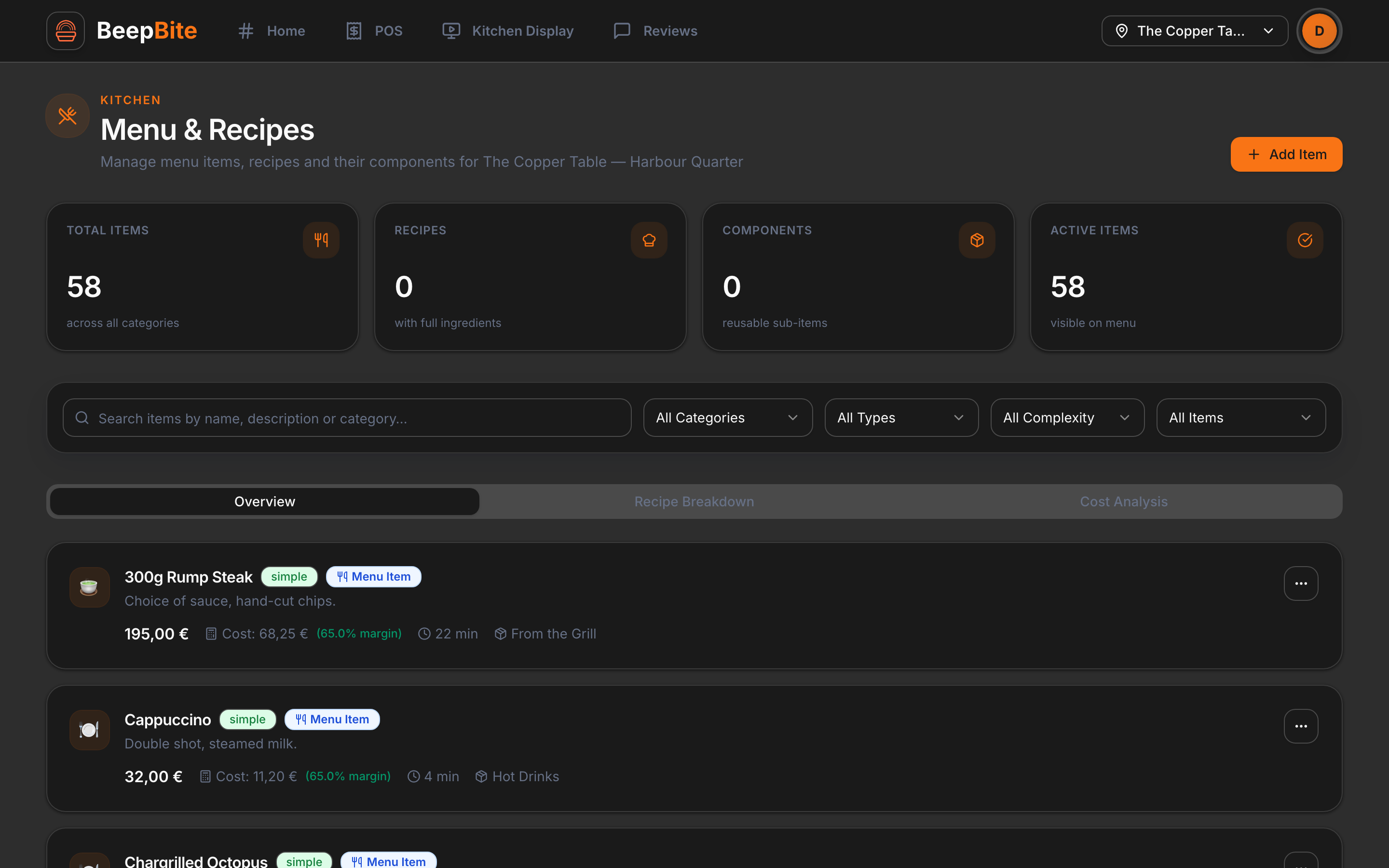Click the 195,00 € price
Image resolution: width=1389 pixels, height=868 pixels.
[x=156, y=634]
